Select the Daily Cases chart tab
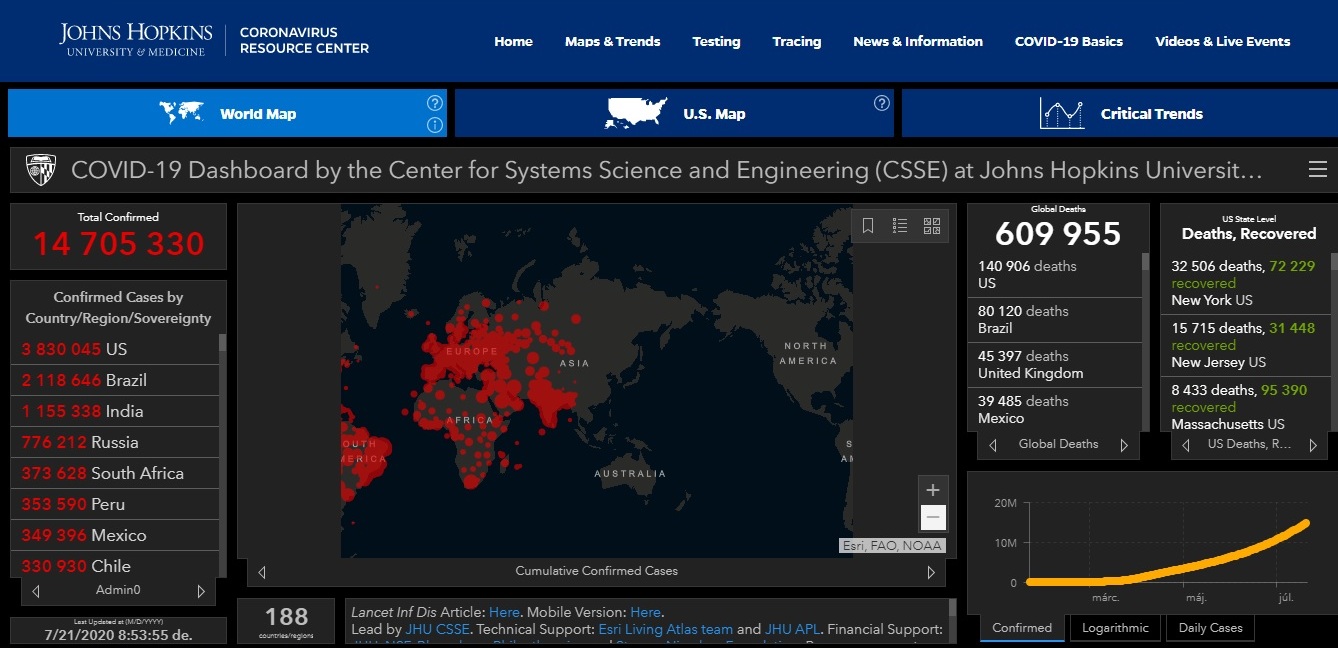This screenshot has height=648, width=1338. pos(1210,628)
